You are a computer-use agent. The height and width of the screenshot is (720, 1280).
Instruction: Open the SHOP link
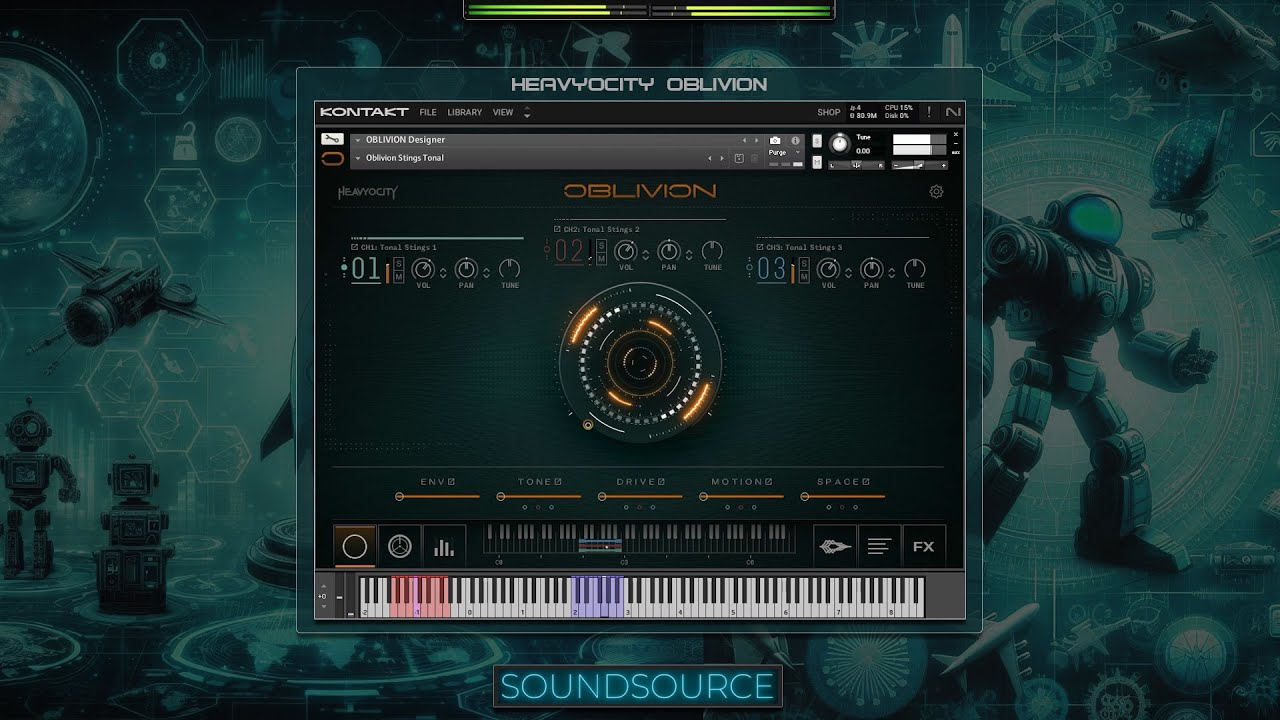(x=828, y=112)
